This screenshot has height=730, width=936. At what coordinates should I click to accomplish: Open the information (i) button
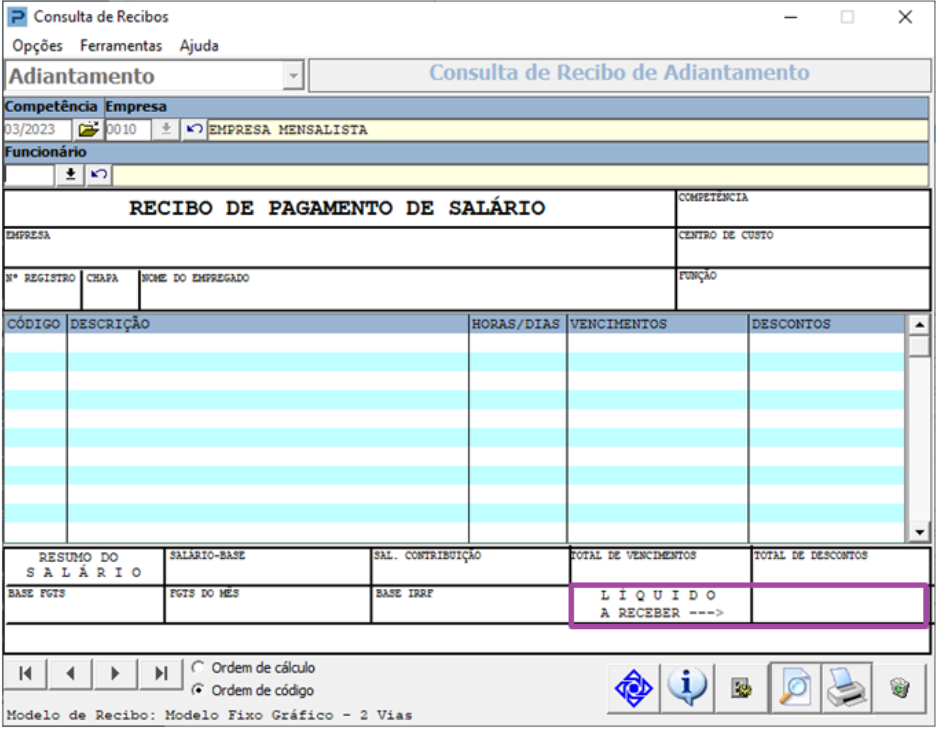[687, 688]
